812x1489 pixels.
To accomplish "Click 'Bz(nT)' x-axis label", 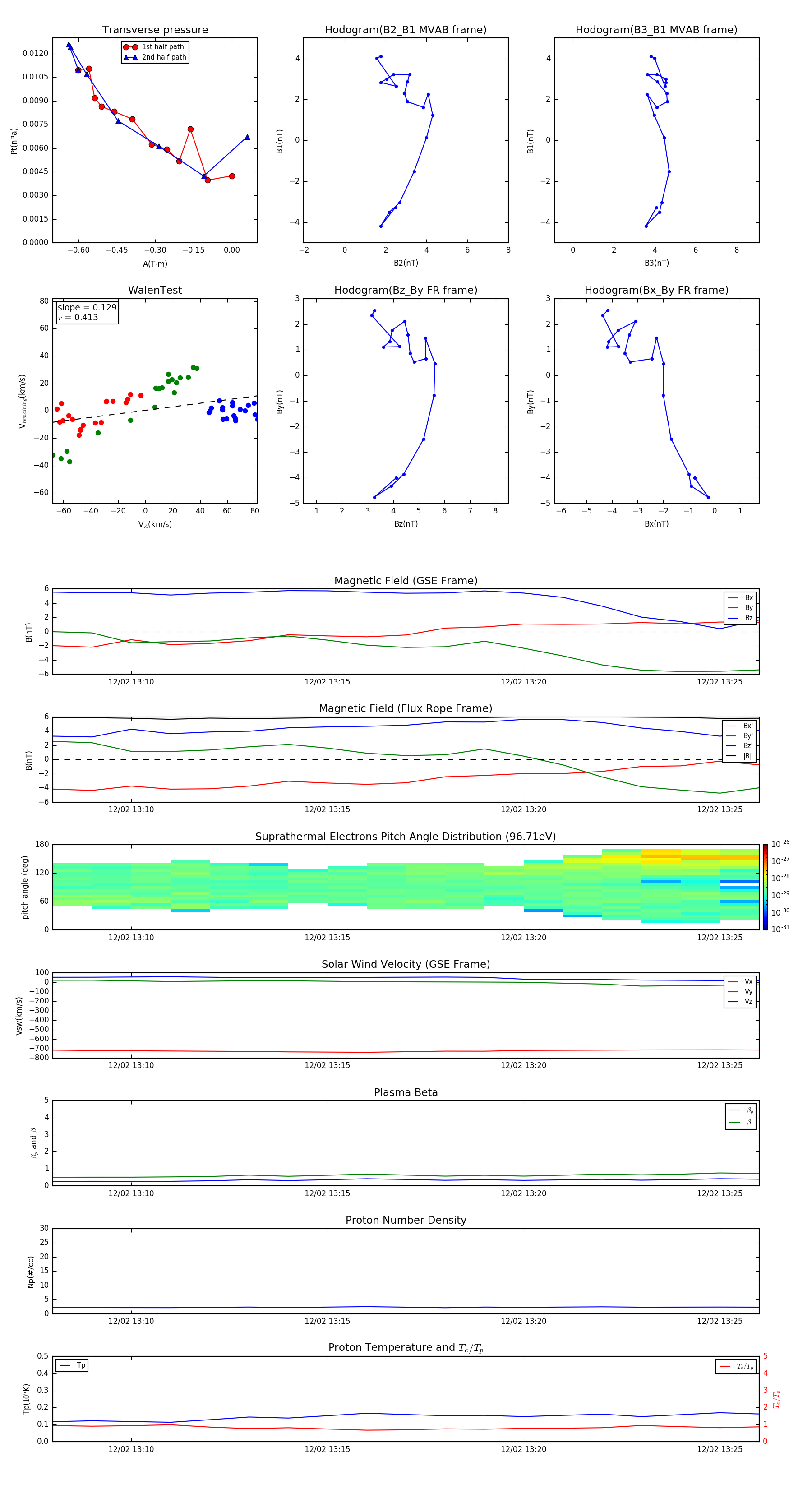I will (x=406, y=524).
